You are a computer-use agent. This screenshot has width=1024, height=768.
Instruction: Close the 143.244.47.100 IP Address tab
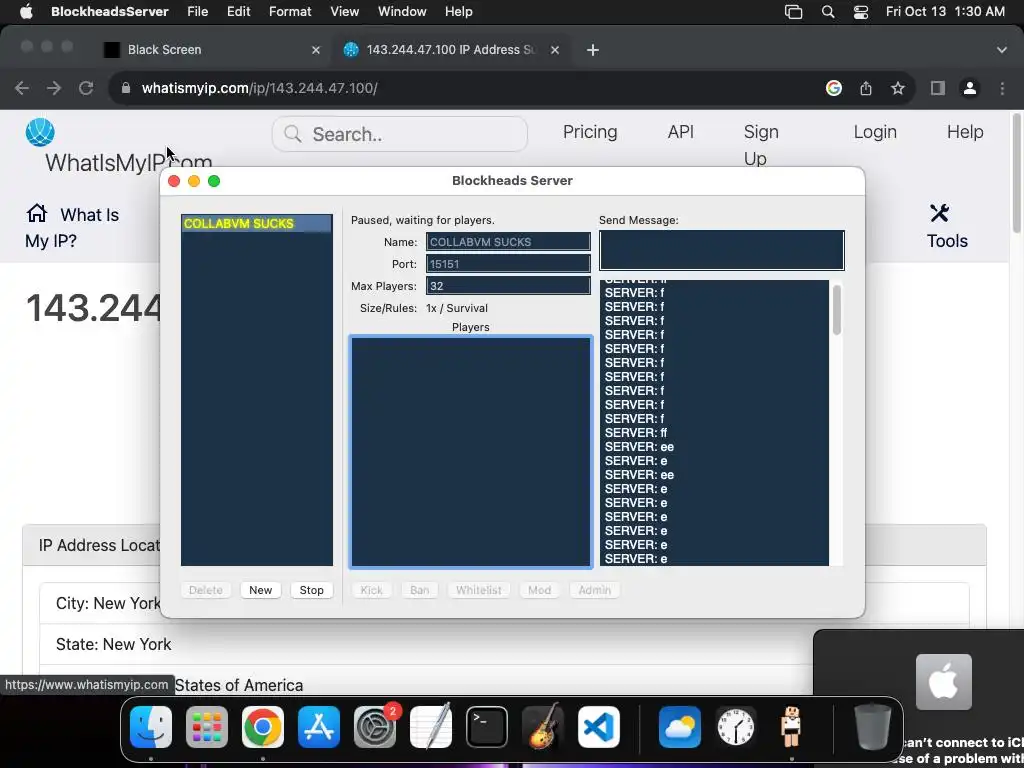pyautogui.click(x=554, y=50)
